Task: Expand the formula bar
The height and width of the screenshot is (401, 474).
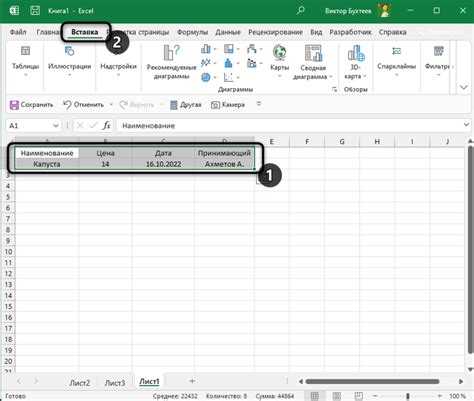Action: click(466, 125)
